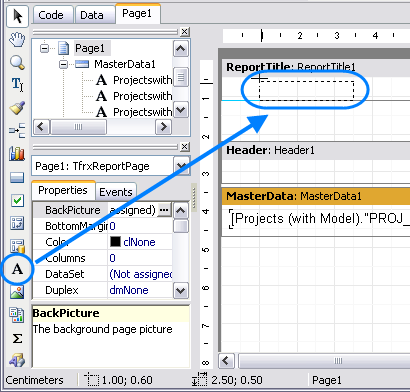Click the report tree vertical scrollbar thumb
This screenshot has height=392, width=410.
pyautogui.click(x=181, y=77)
